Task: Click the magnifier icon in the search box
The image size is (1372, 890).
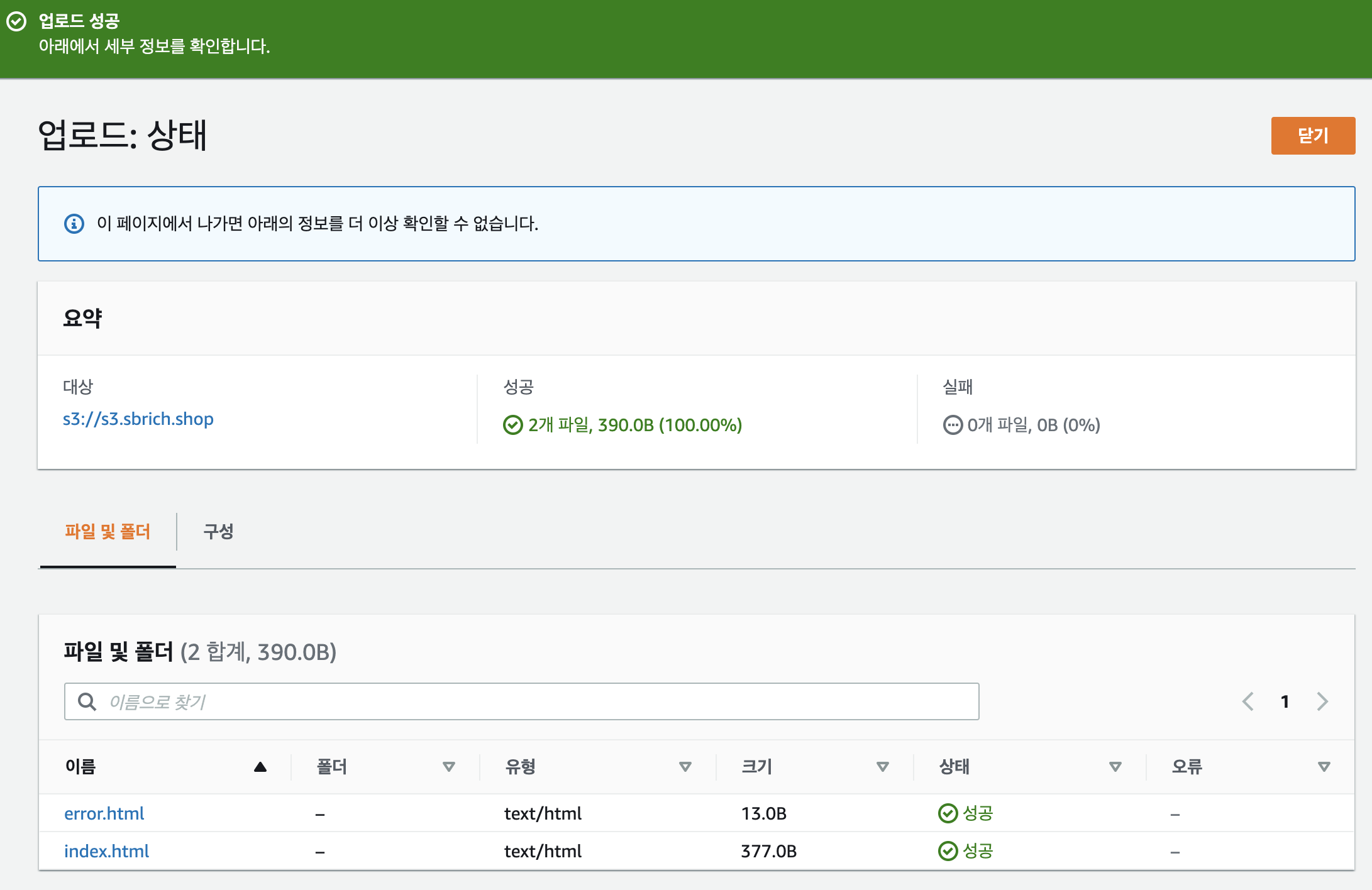Action: tap(87, 701)
